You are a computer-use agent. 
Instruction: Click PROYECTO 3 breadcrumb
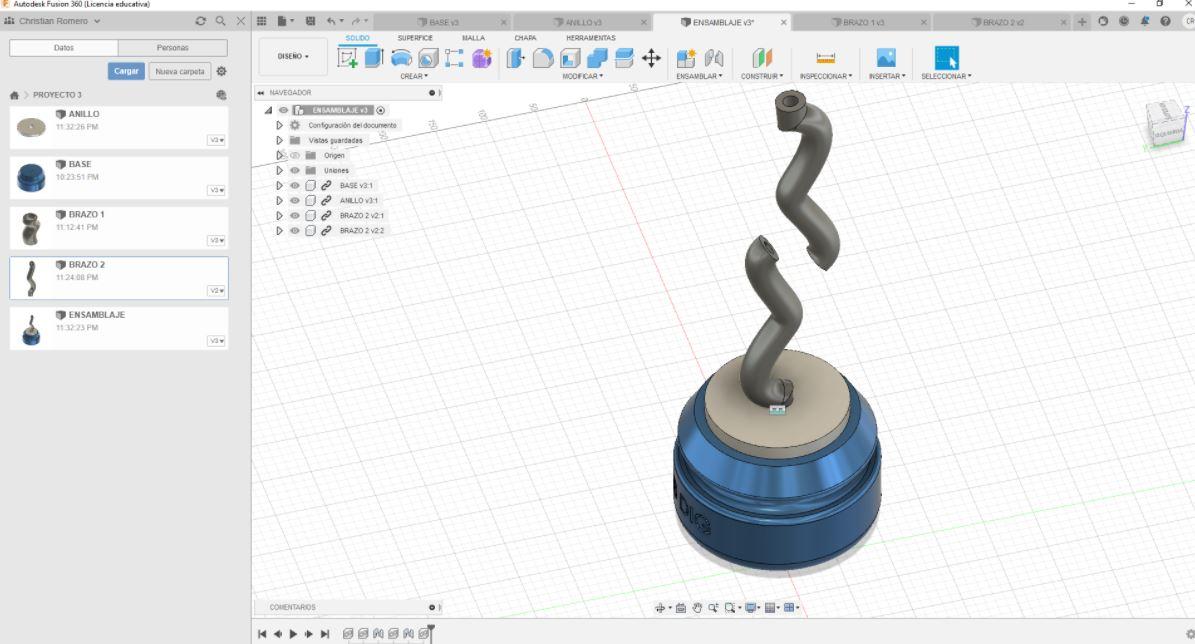[x=57, y=95]
